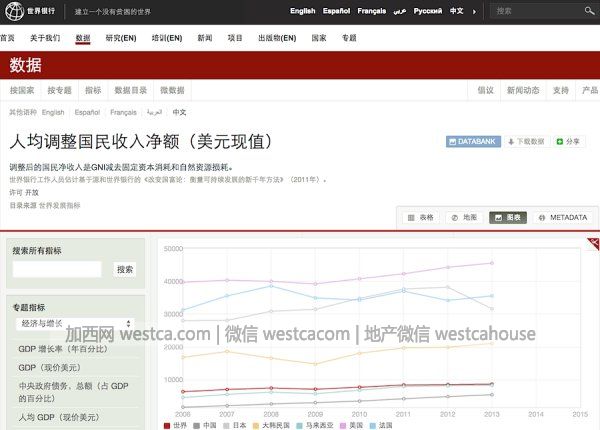The height and width of the screenshot is (430, 600).
Task: Click the red corner ribbon on chart
Action: [x=593, y=243]
